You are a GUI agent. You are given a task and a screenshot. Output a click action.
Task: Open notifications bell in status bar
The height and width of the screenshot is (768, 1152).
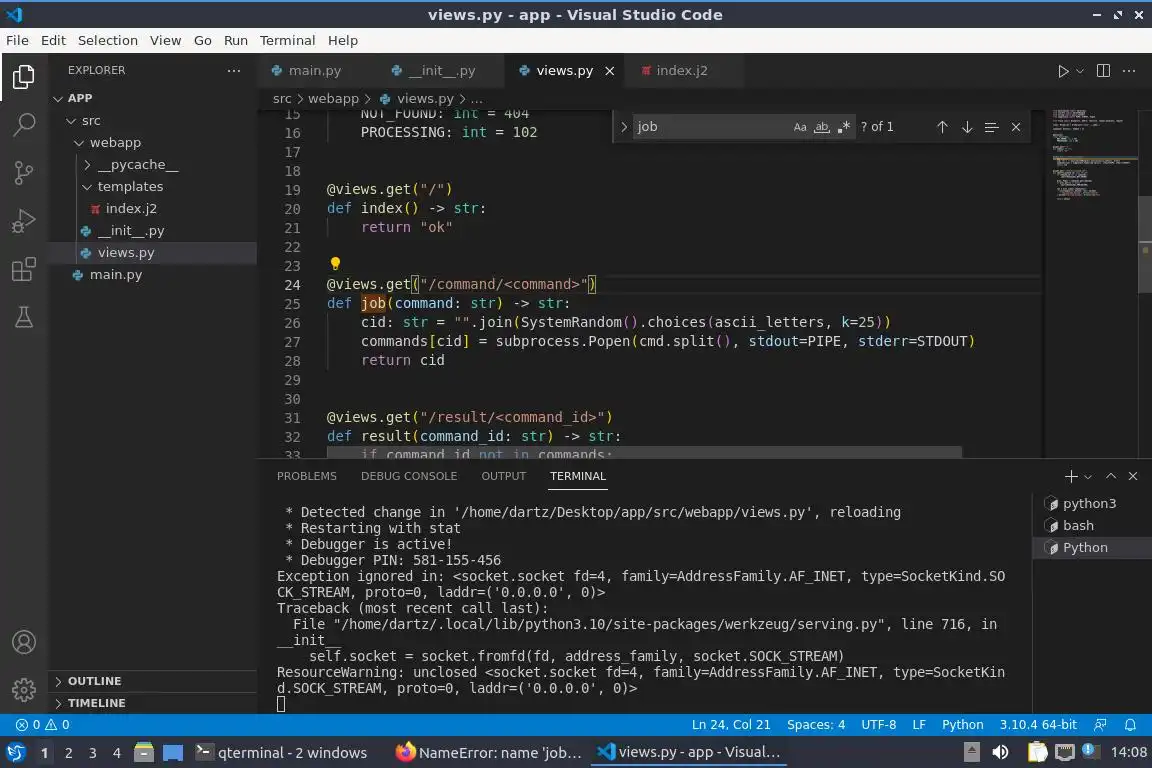point(1130,725)
